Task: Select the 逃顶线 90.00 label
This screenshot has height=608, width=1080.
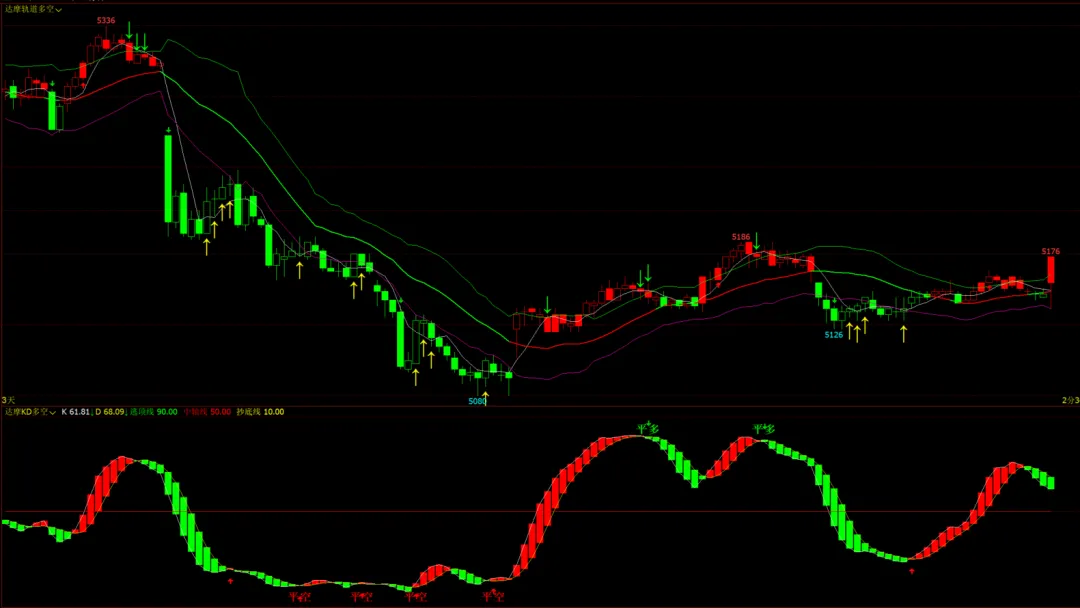Action: click(154, 412)
